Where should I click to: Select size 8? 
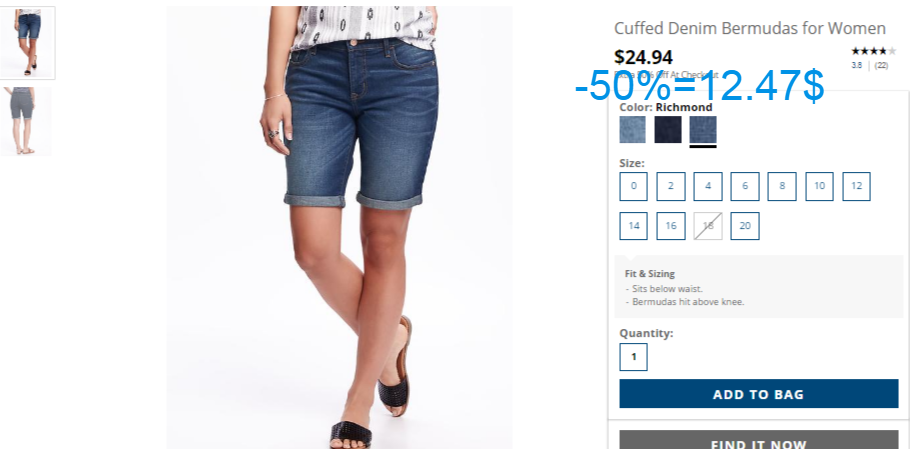pos(782,186)
